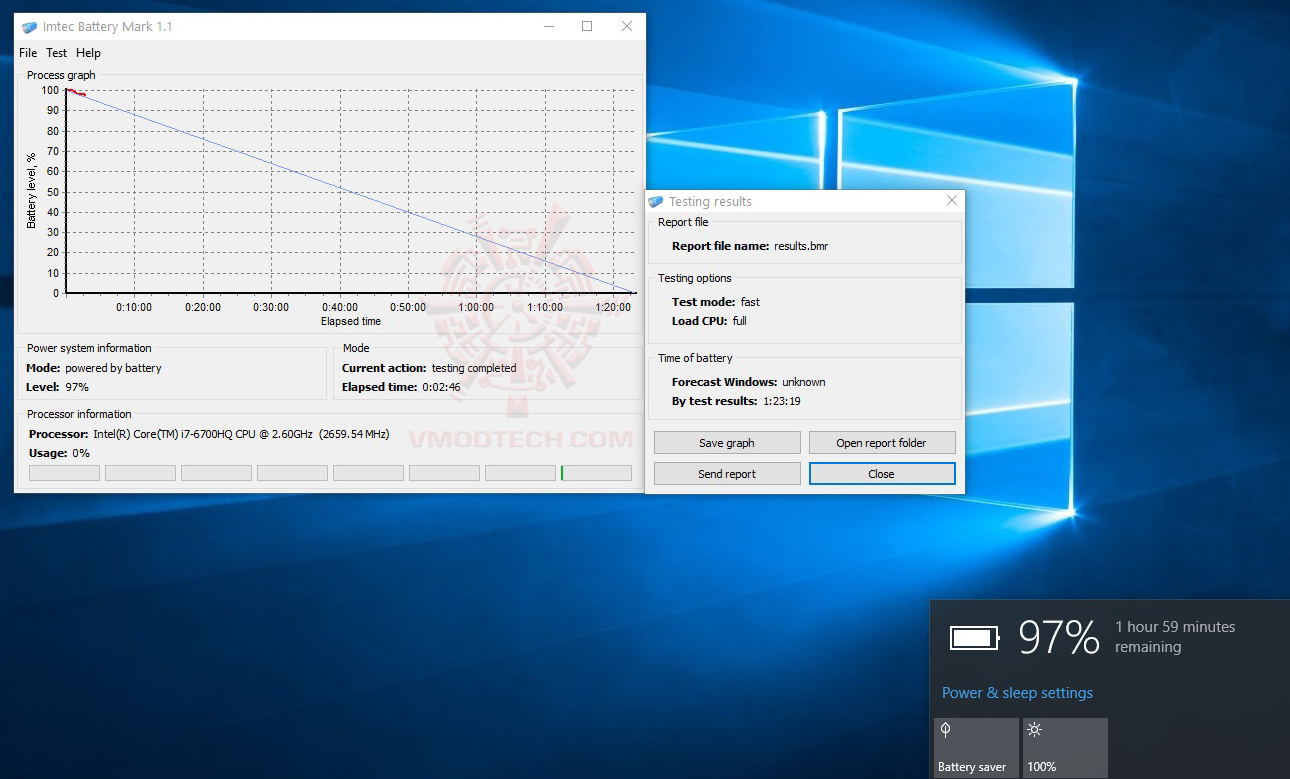Minimize the Imtec Battery Mark window

tap(547, 27)
